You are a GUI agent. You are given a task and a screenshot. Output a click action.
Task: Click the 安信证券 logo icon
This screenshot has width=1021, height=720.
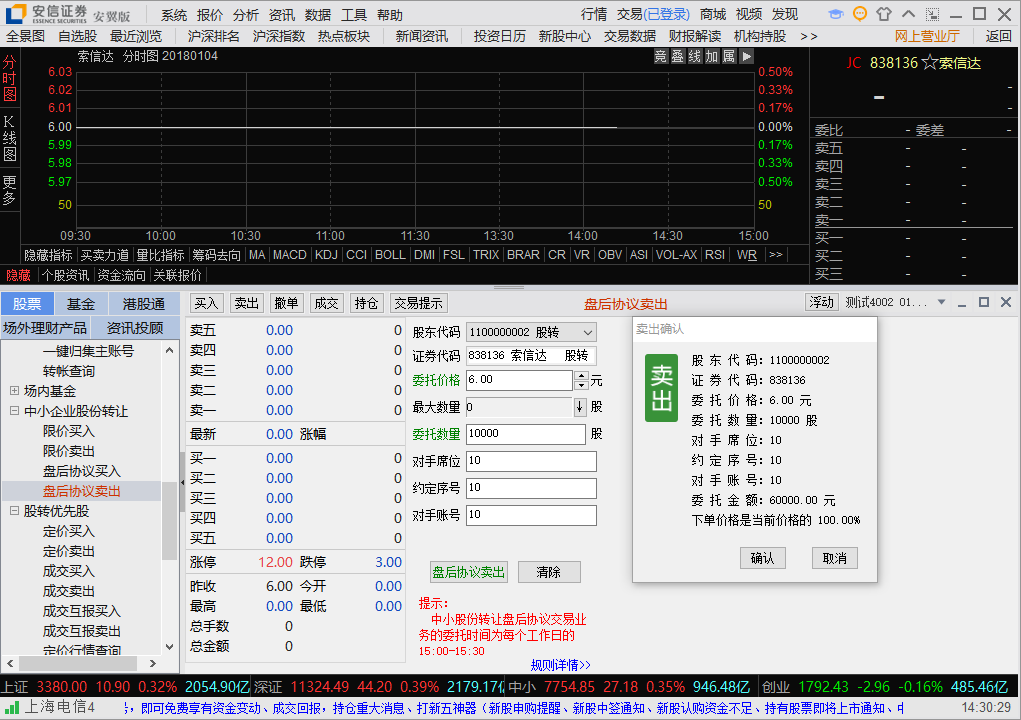(x=16, y=13)
